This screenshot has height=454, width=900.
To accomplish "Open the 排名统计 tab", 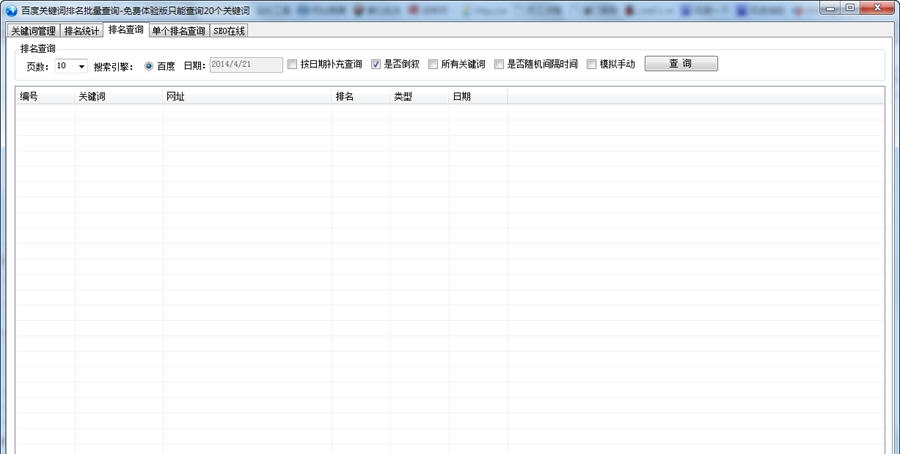I will [82, 31].
